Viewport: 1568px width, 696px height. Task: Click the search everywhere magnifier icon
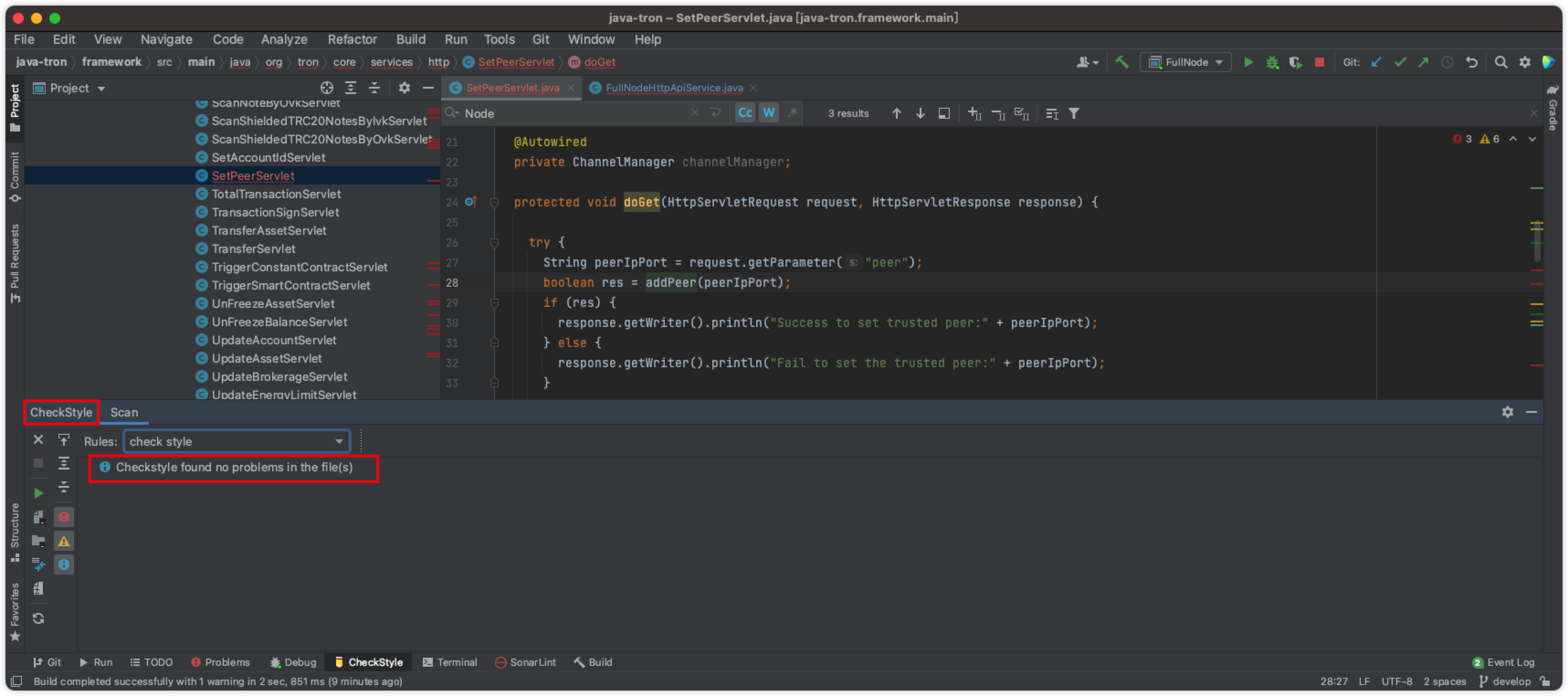click(1500, 62)
